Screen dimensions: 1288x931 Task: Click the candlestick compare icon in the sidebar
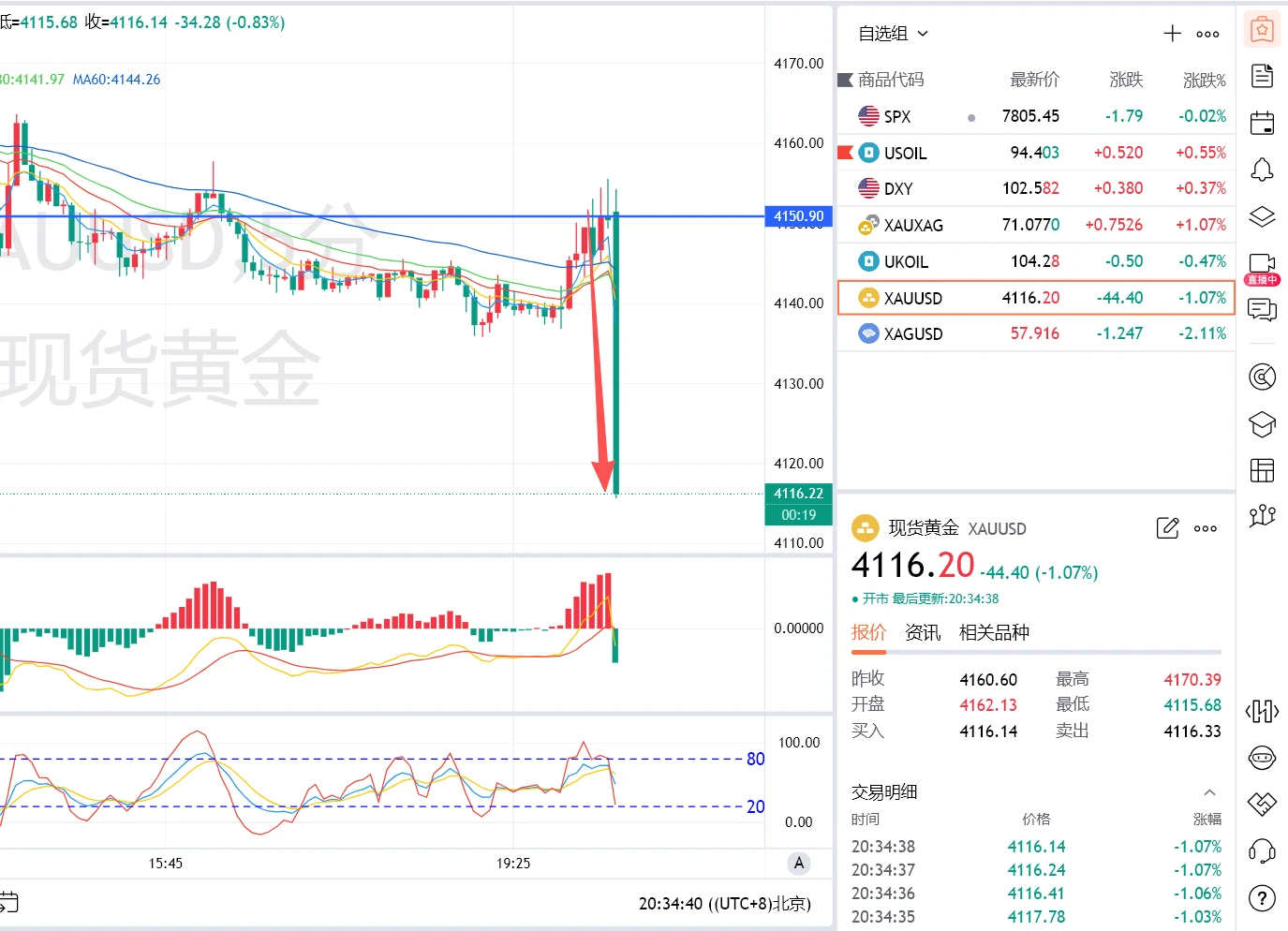point(1262,712)
